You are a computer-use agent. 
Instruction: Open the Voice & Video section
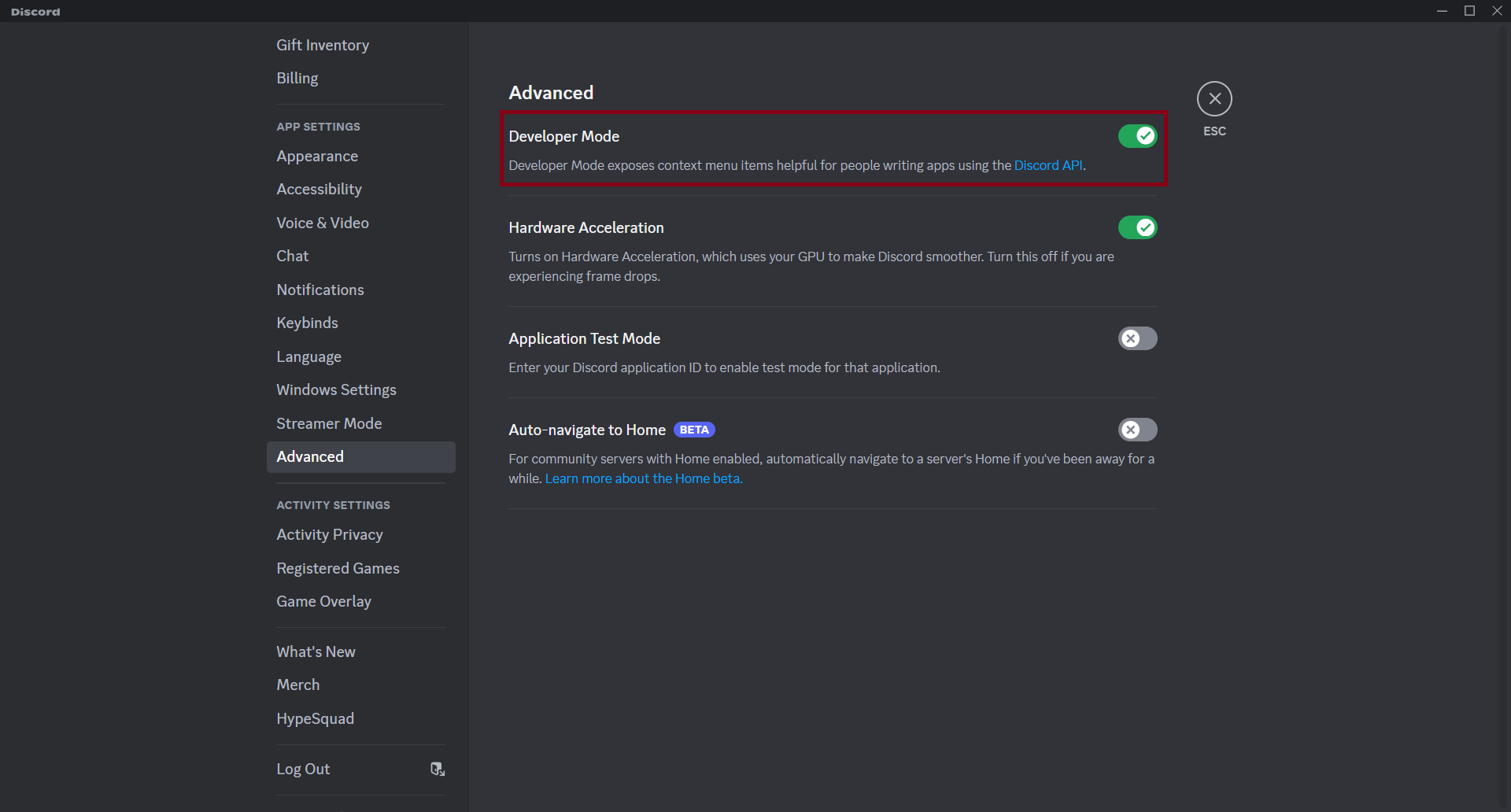tap(322, 223)
